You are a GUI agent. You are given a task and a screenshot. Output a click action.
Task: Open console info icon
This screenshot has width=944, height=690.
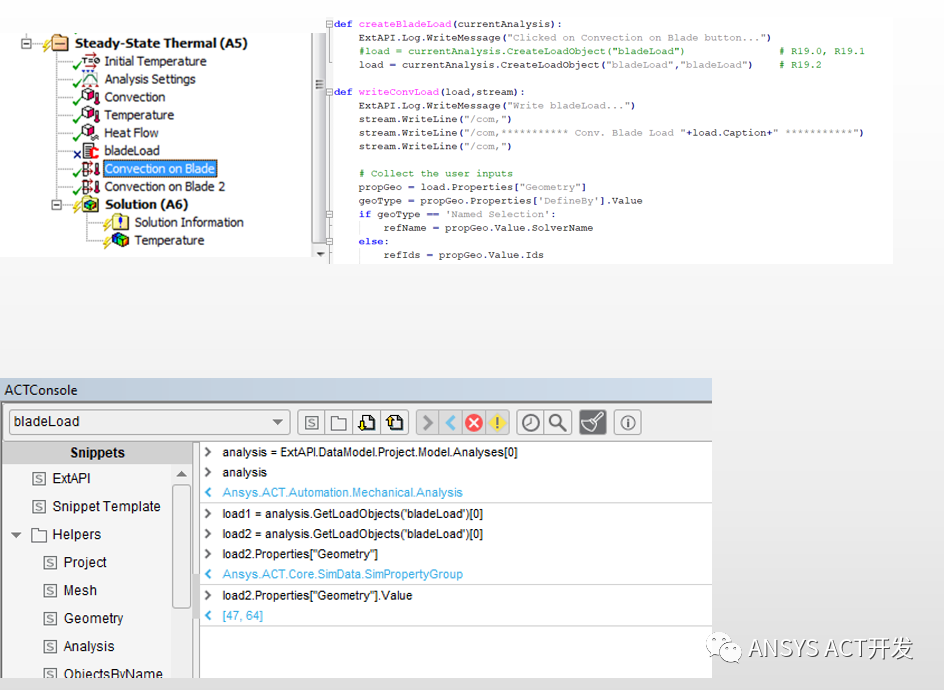click(627, 423)
